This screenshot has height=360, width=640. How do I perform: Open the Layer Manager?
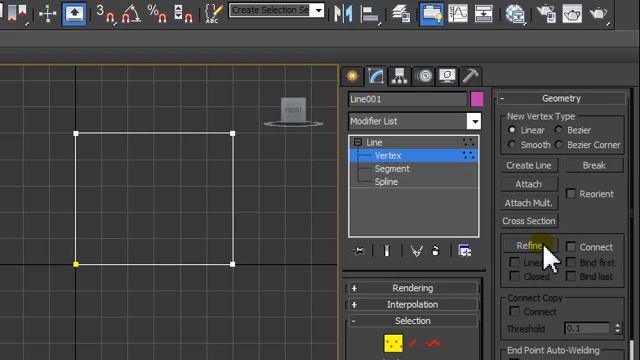[x=401, y=13]
